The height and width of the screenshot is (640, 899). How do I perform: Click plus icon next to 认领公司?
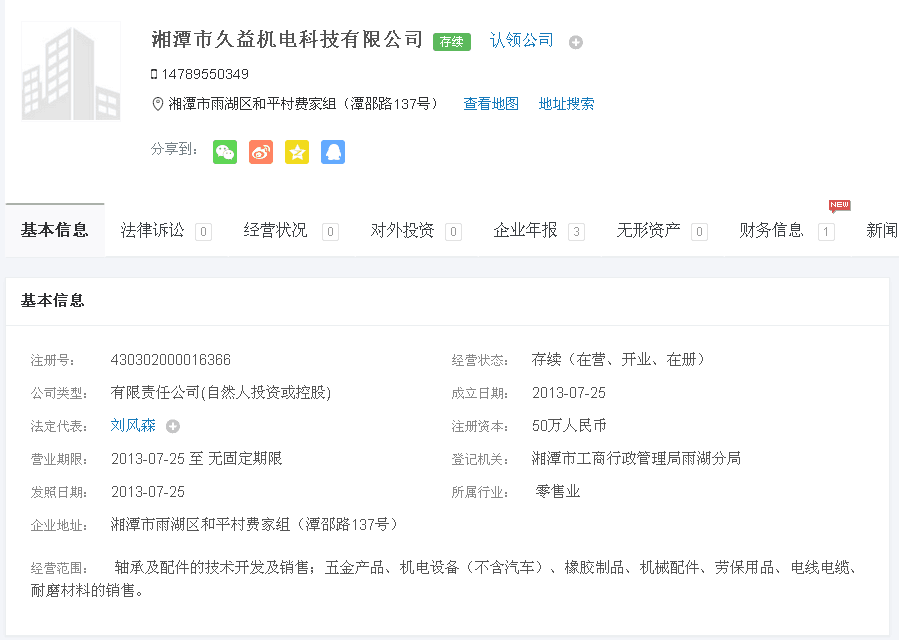pos(576,42)
